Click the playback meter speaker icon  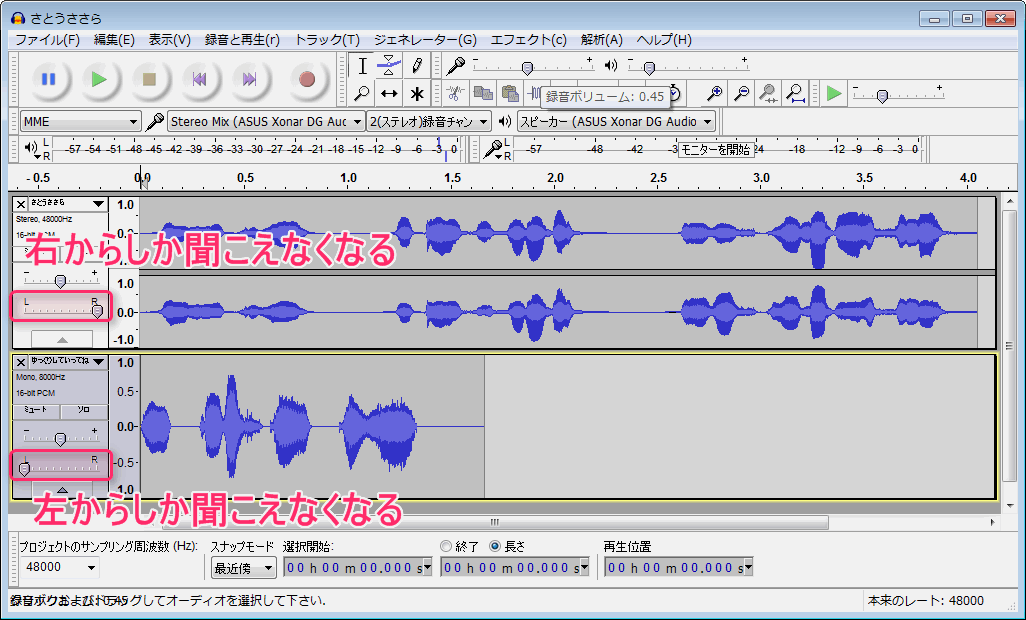pos(31,149)
